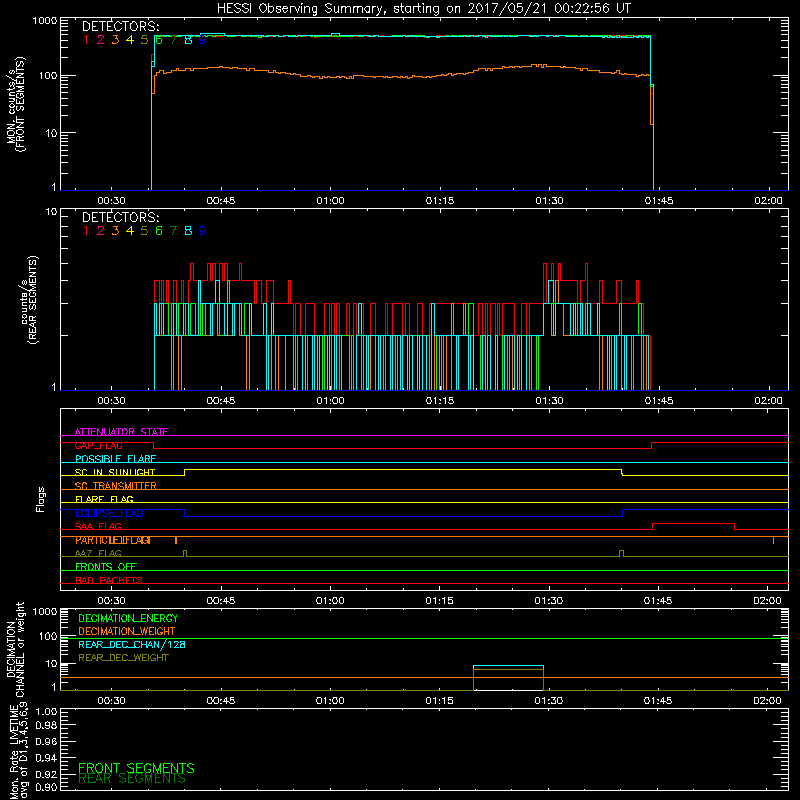Screen dimensions: 800x800
Task: Click the green DECIMATION_ENERGY horizontal line
Action: tap(424, 638)
